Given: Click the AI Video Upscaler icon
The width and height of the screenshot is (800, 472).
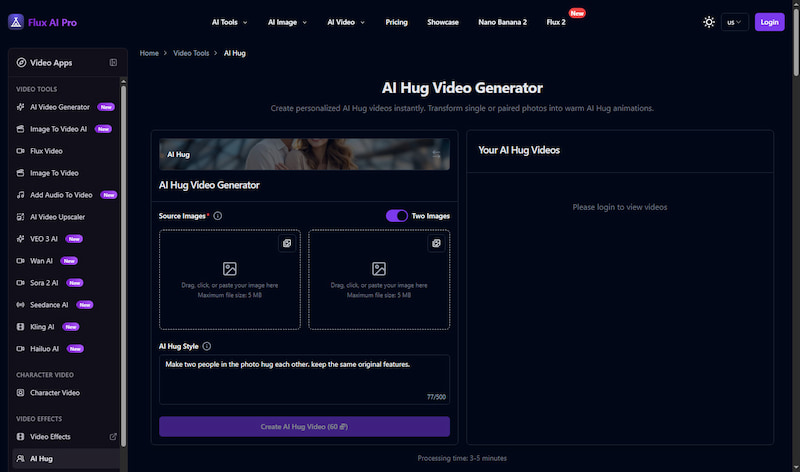Looking at the screenshot, I should 20,217.
